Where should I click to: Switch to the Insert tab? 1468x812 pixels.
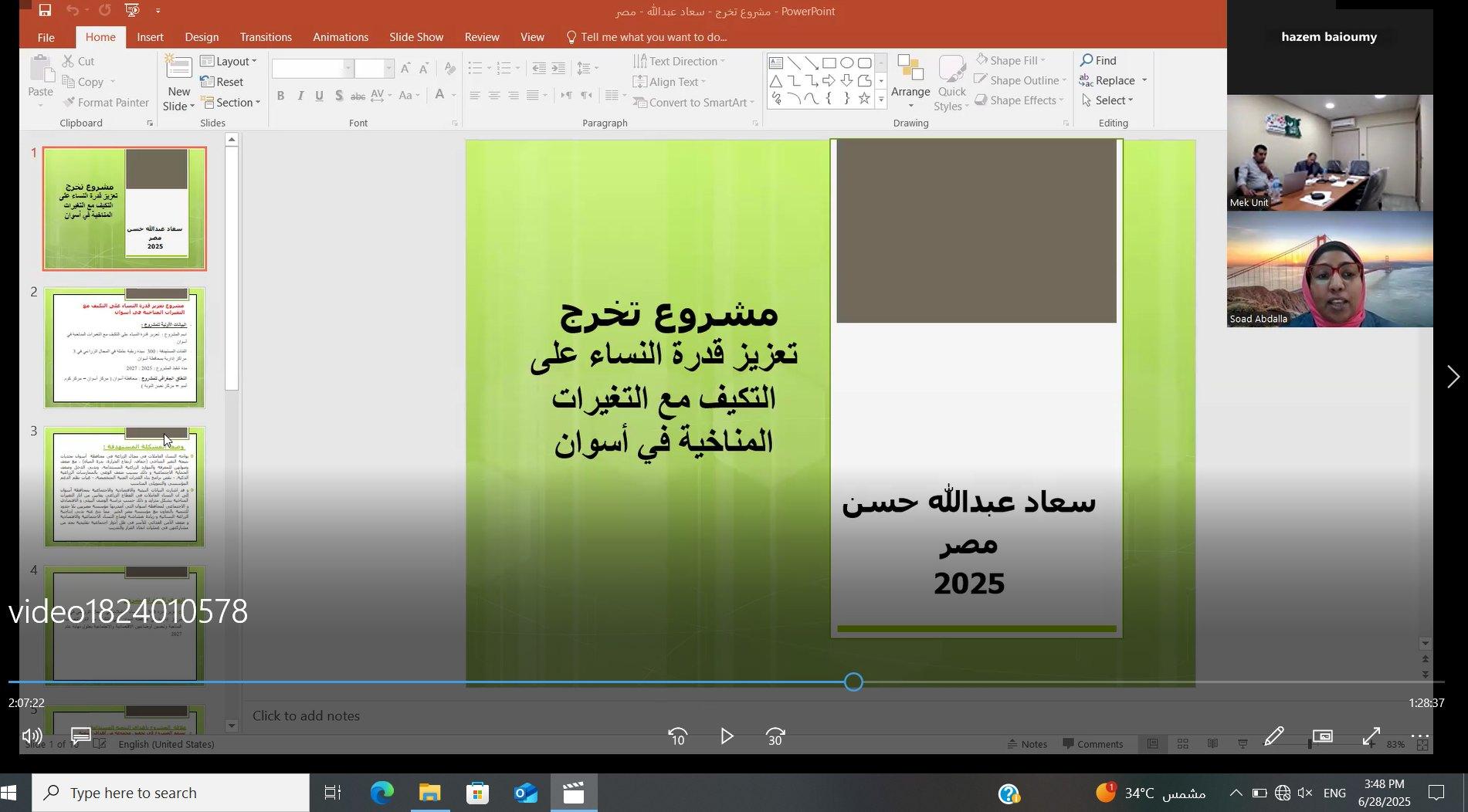click(x=150, y=37)
